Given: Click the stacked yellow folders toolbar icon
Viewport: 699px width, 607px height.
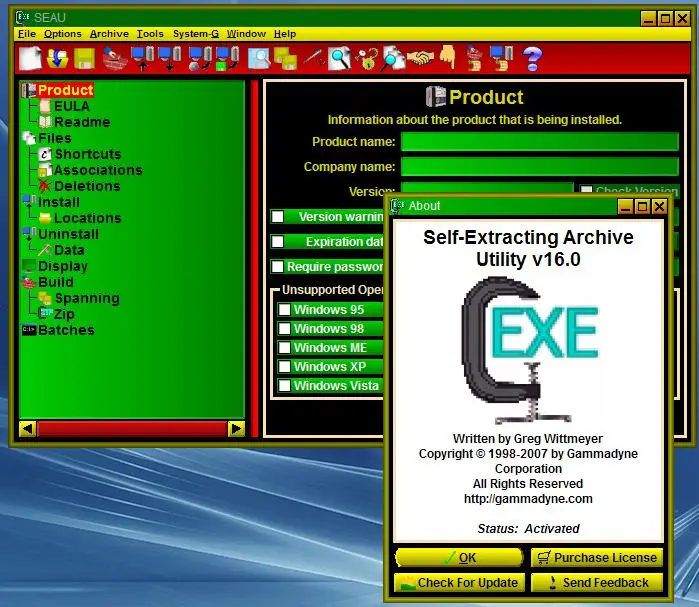Looking at the screenshot, I should pyautogui.click(x=285, y=59).
